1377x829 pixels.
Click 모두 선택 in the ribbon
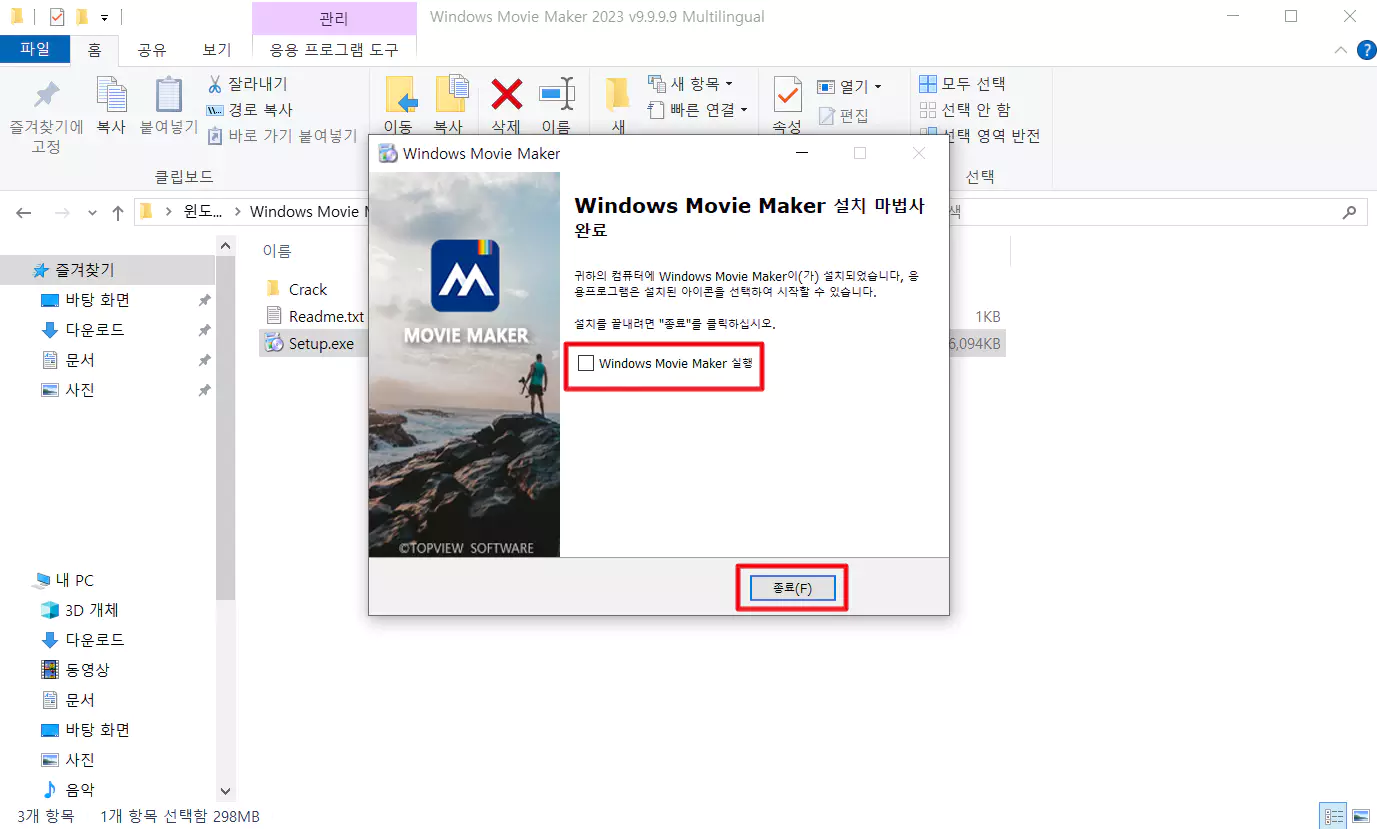(x=962, y=84)
